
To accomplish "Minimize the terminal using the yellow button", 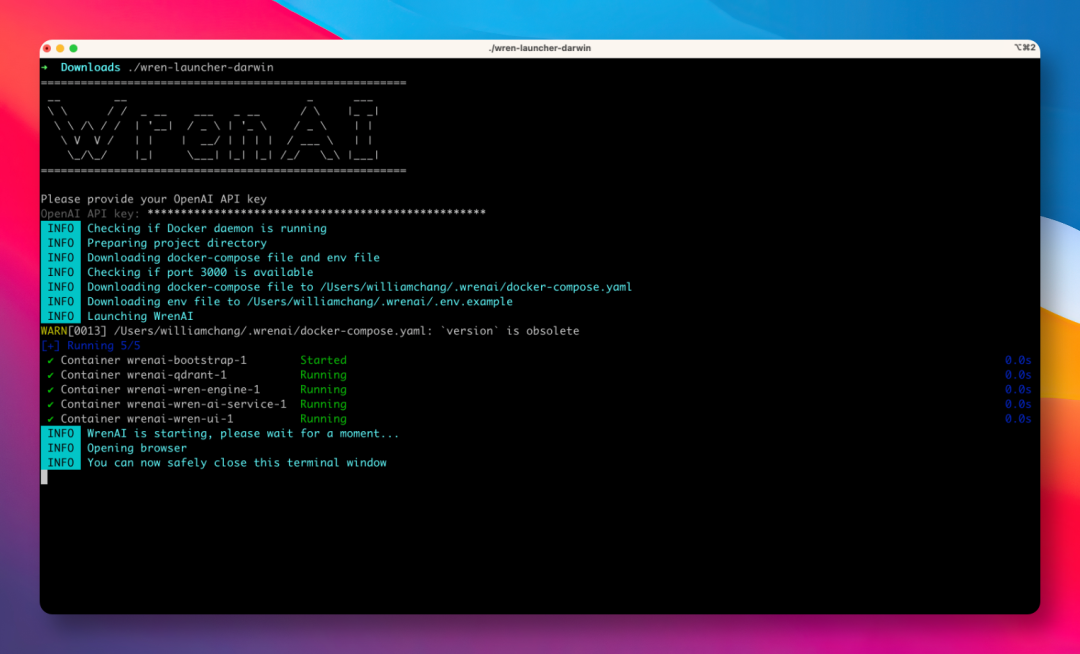I will tap(60, 48).
